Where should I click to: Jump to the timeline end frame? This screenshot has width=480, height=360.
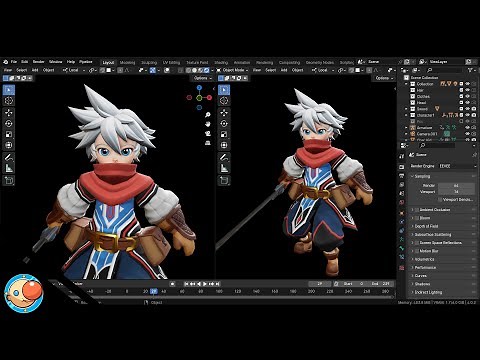(217, 284)
